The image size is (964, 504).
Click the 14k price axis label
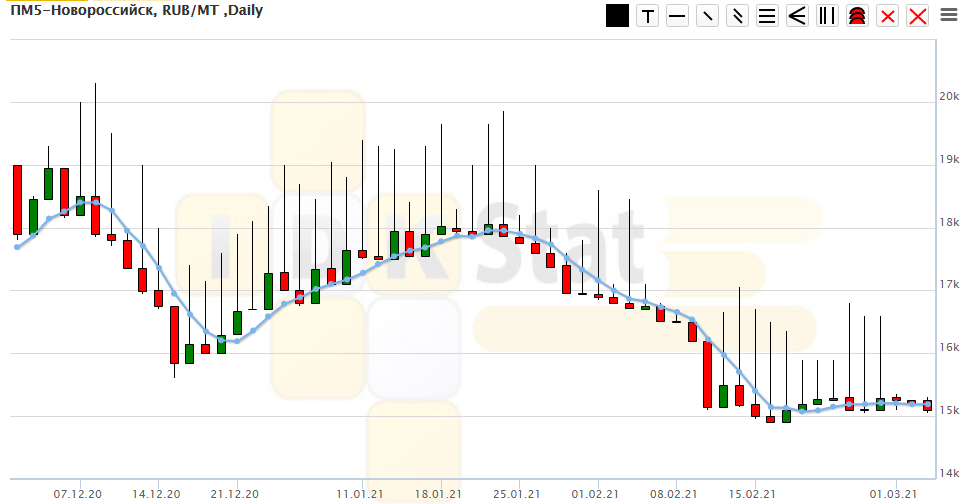click(x=947, y=473)
